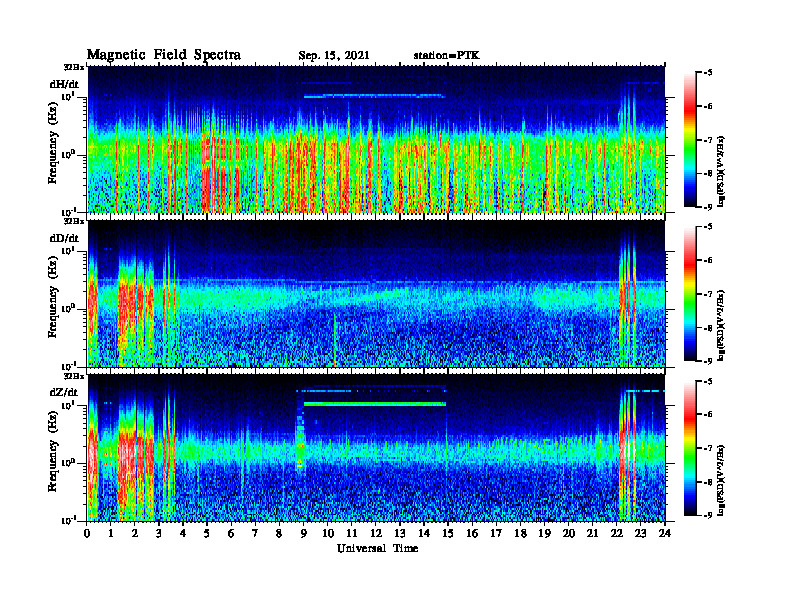Click the log PSD label of dH/dt color bar
The image size is (792, 612).
[721, 171]
